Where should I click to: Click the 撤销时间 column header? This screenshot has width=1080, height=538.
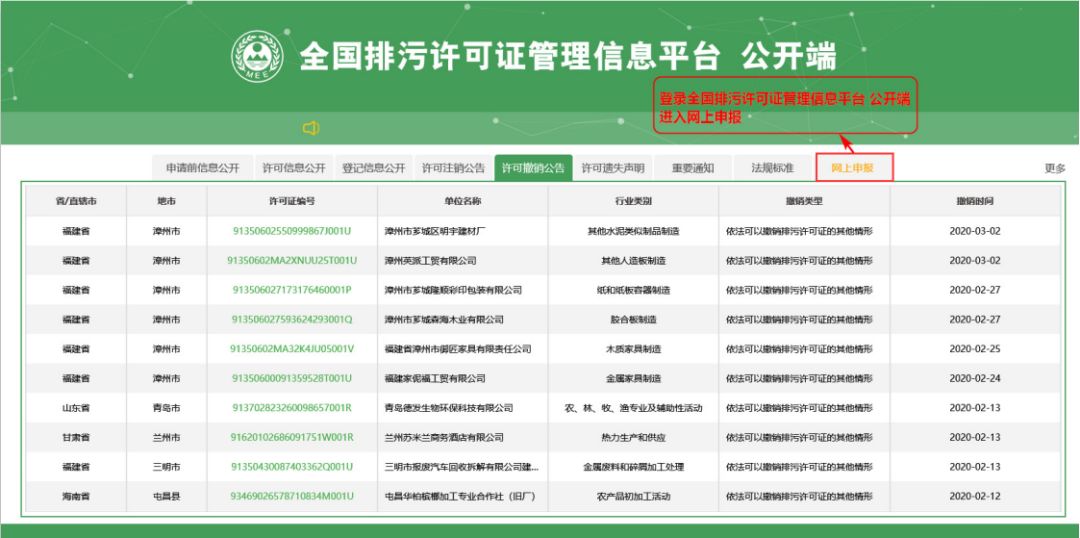(974, 201)
